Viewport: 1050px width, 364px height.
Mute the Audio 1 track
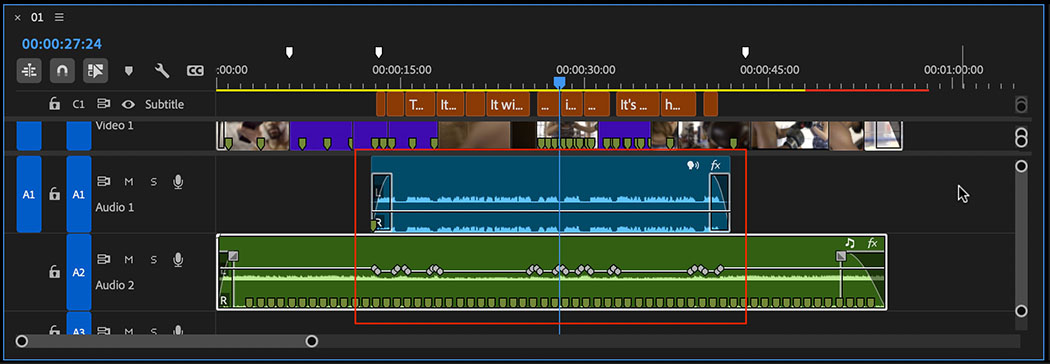(129, 181)
